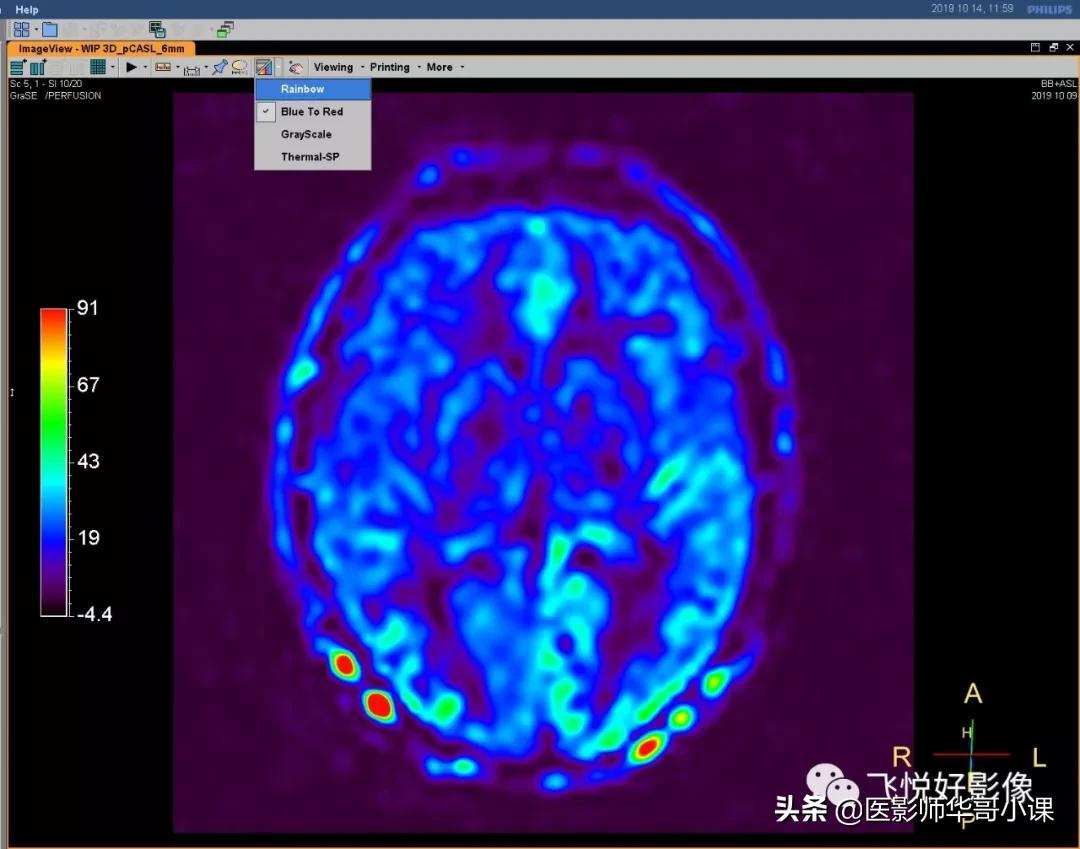Click the scale maximum value 91
The image size is (1080, 849).
coord(87,308)
